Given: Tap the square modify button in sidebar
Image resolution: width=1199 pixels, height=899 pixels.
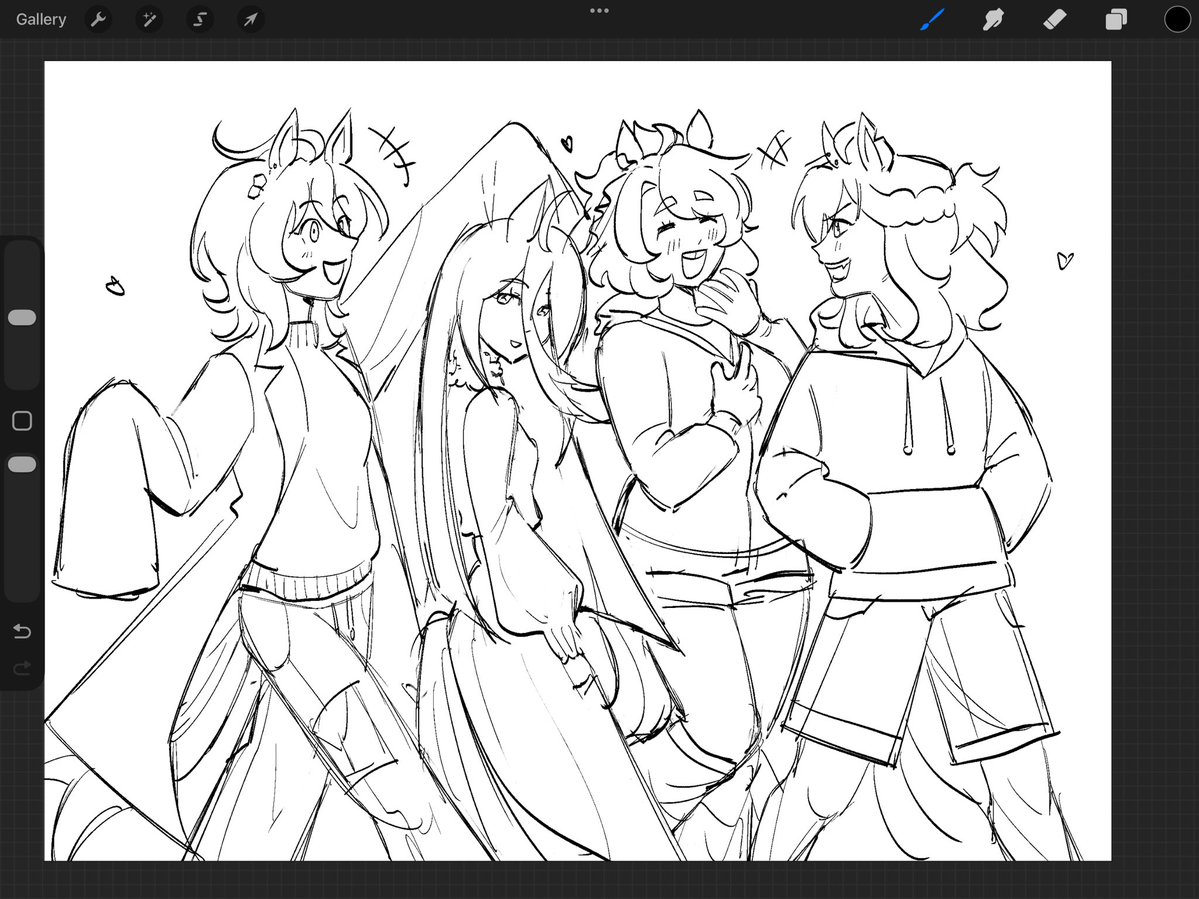Looking at the screenshot, I should pyautogui.click(x=21, y=420).
